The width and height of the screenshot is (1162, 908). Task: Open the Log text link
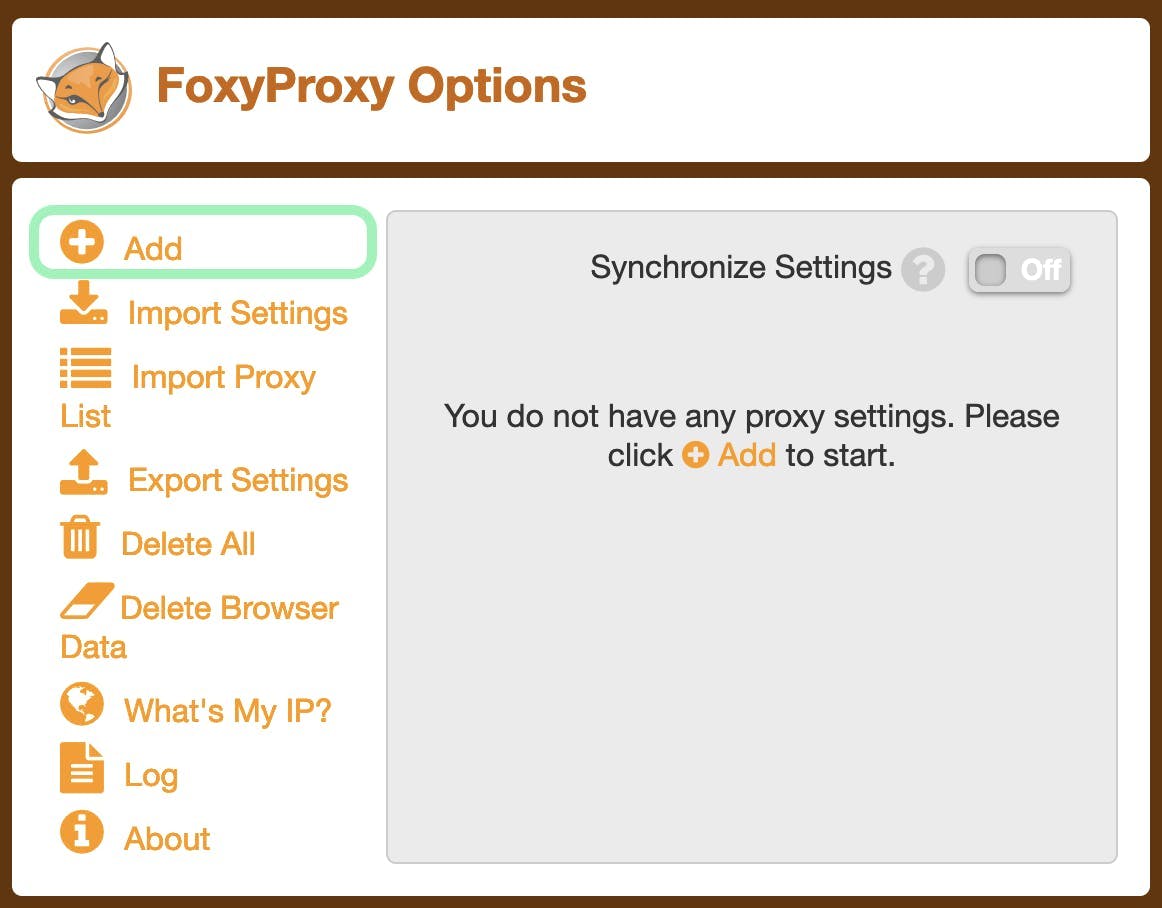[151, 776]
